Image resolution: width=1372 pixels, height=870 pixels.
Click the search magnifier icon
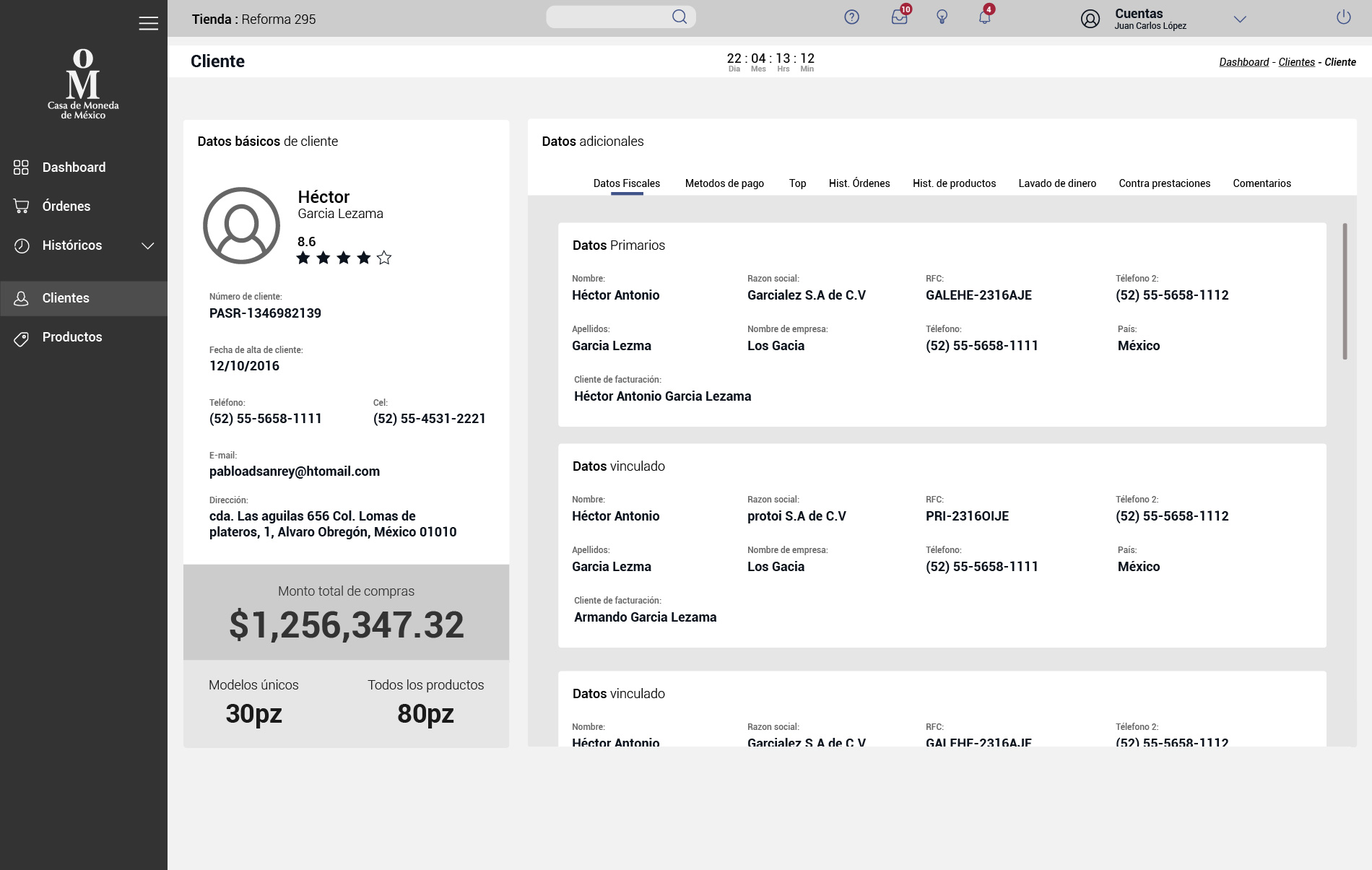click(x=680, y=17)
